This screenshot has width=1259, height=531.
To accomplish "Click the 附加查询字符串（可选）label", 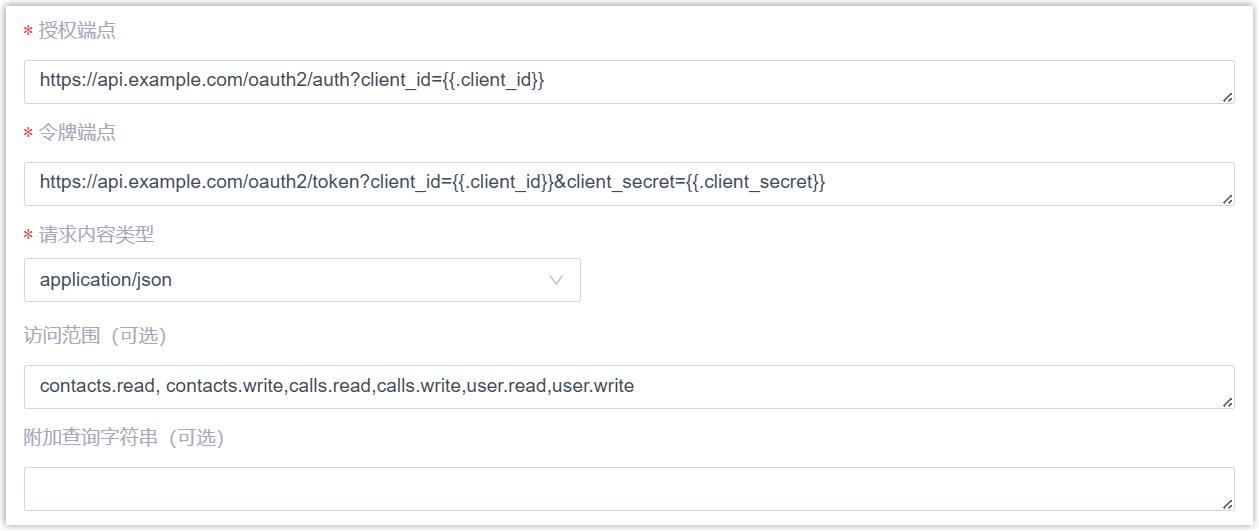I will [124, 438].
